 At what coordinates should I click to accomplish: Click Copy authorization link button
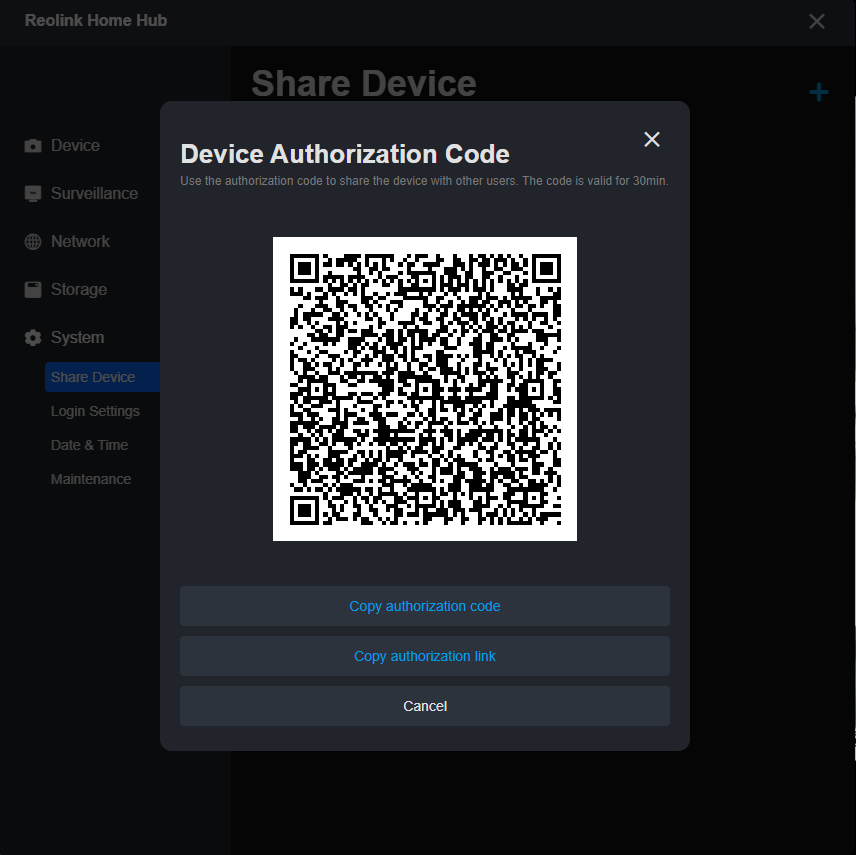click(425, 656)
